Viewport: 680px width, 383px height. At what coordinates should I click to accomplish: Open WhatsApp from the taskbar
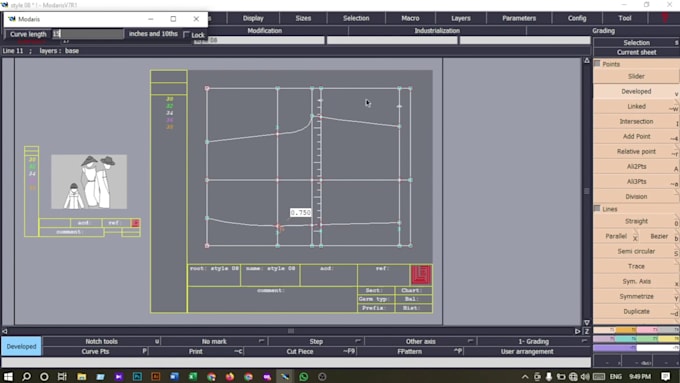[x=304, y=376]
